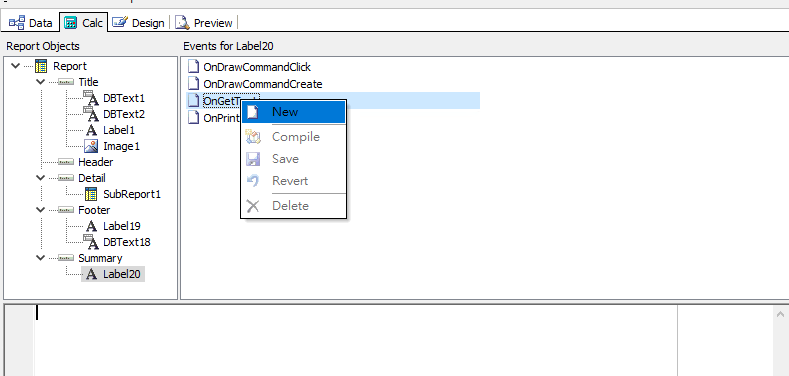Select Label1 in the tree

pyautogui.click(x=119, y=130)
